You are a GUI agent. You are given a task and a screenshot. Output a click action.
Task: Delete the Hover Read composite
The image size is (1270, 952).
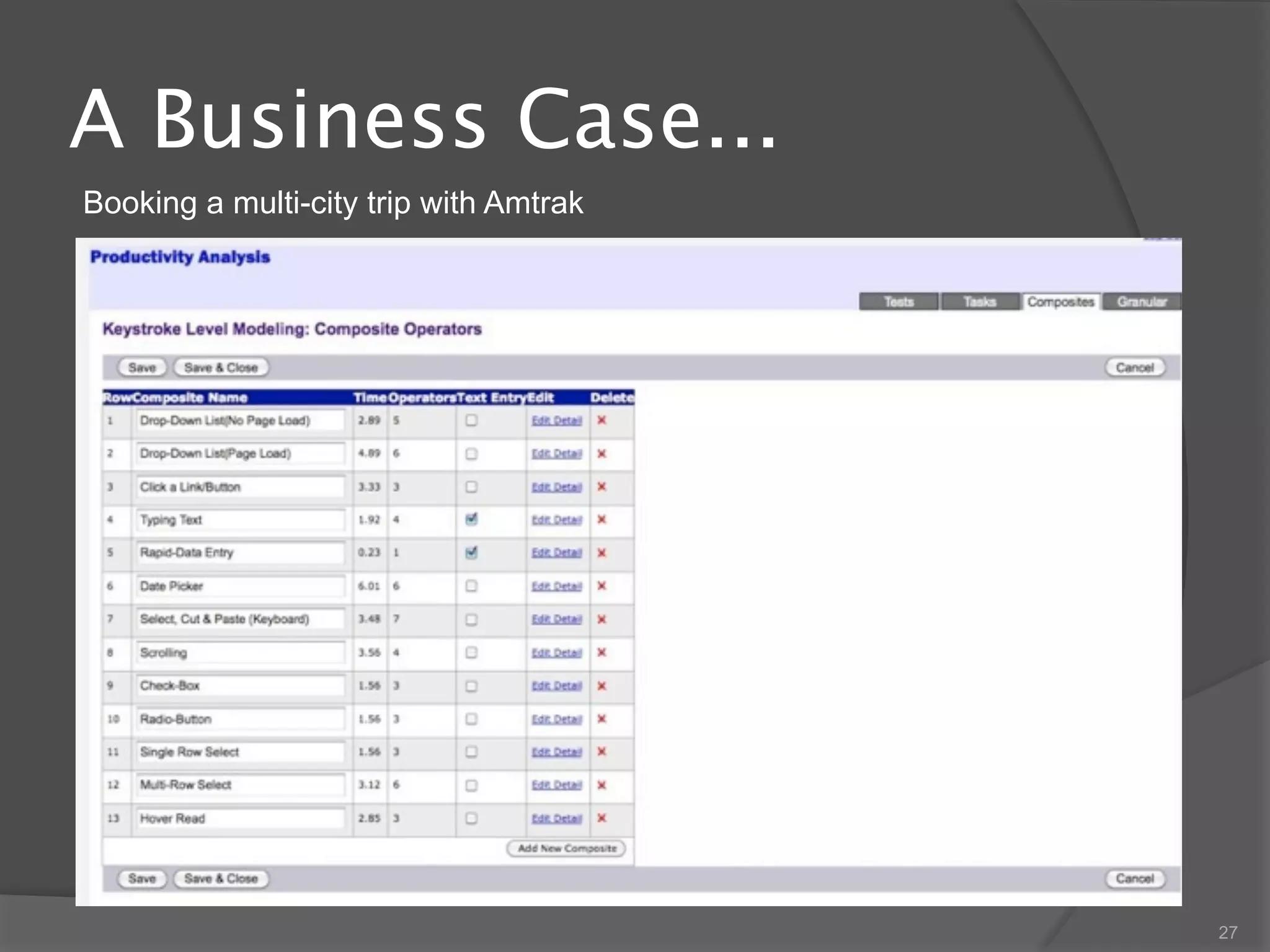601,818
